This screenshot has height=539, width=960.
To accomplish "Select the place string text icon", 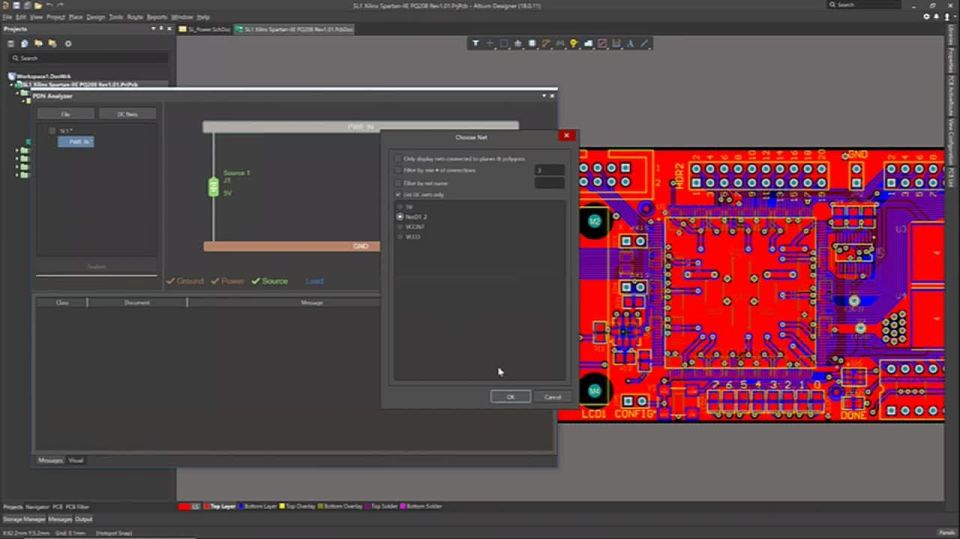I will (631, 43).
